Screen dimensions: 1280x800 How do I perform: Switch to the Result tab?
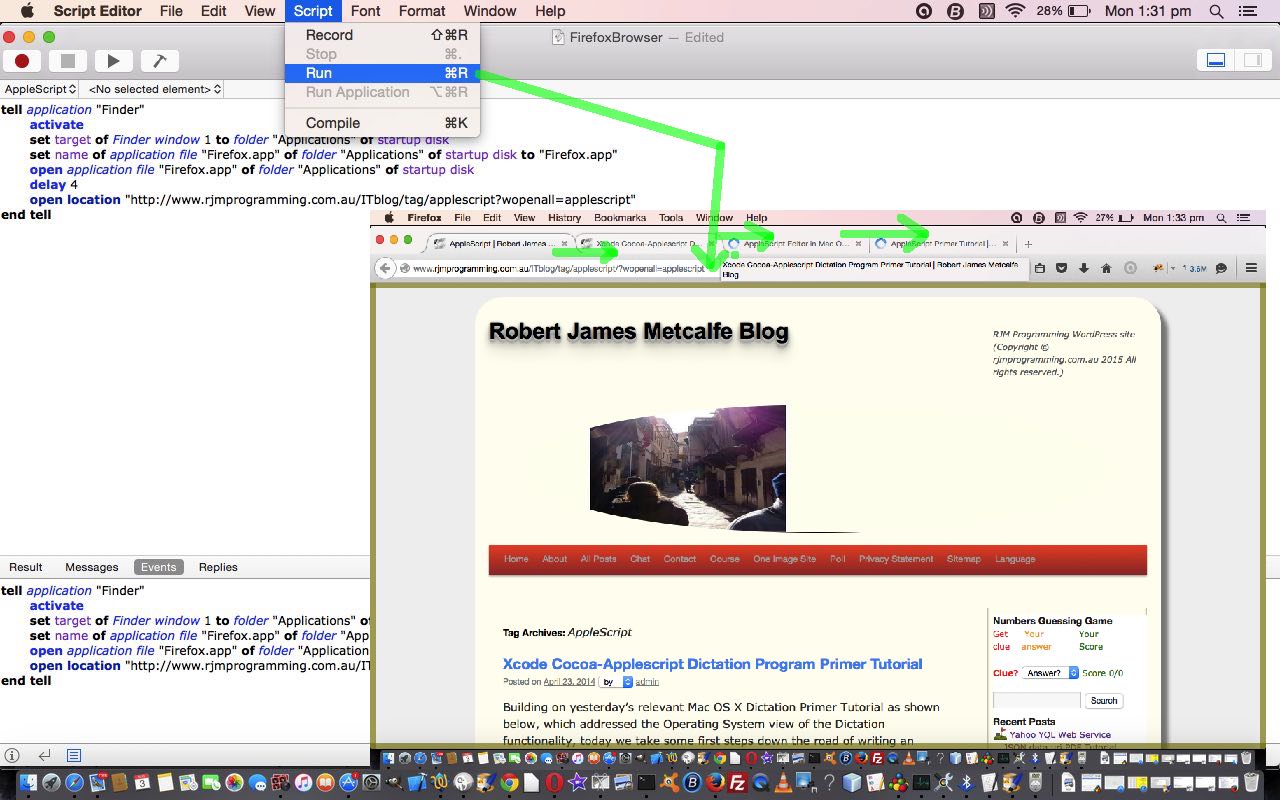click(26, 567)
